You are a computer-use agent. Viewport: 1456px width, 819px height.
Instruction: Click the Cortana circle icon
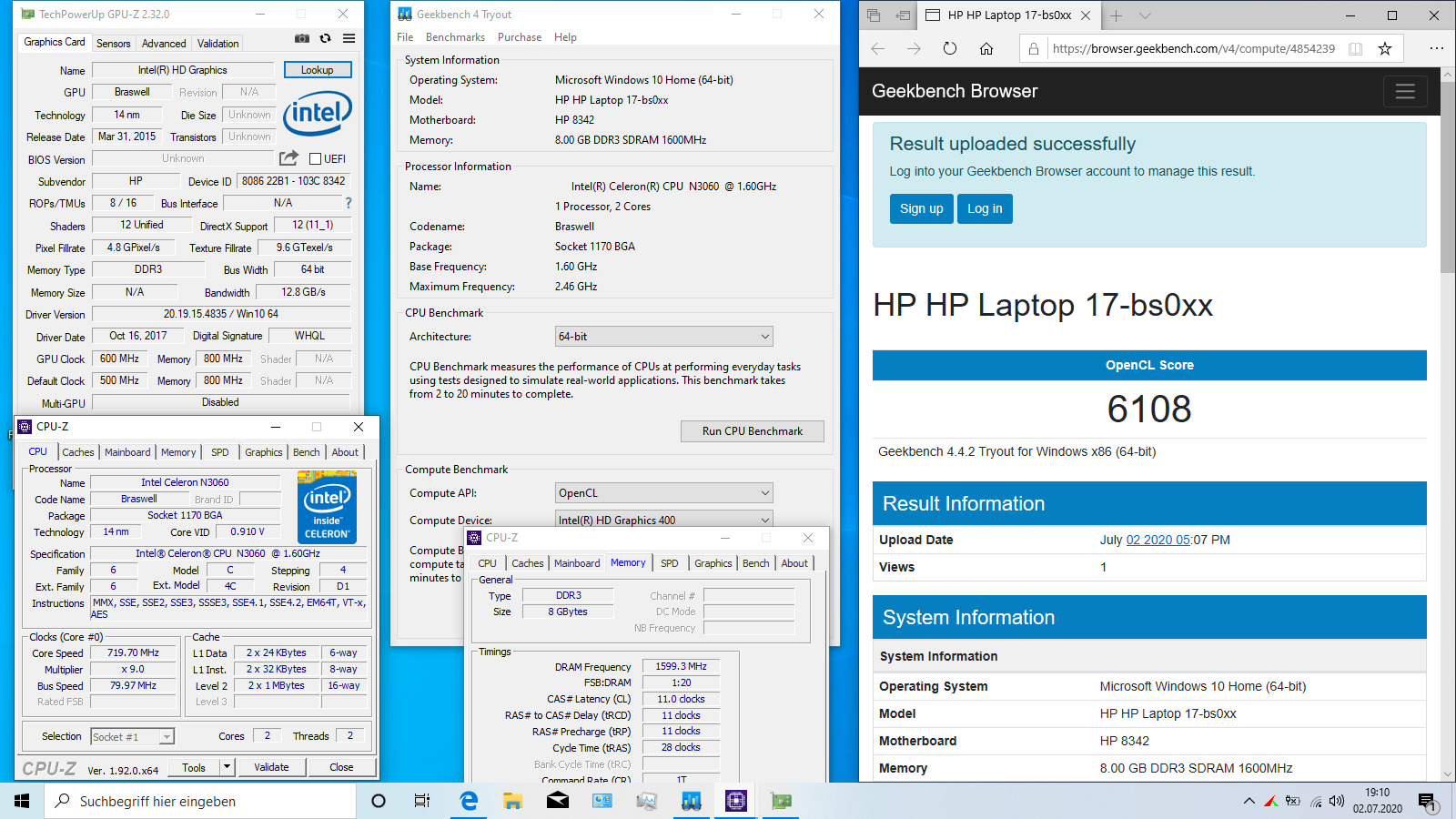(379, 801)
